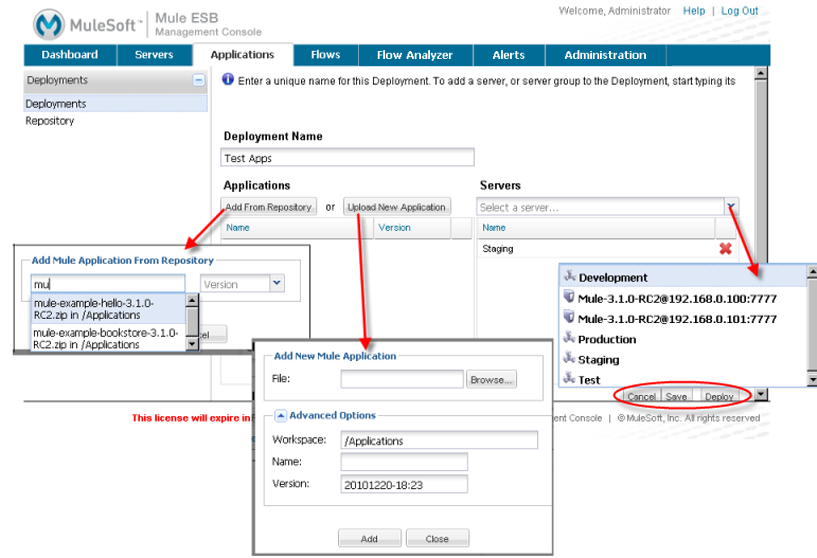Remove the Staging server with red X
This screenshot has width=817, height=558.
[x=725, y=249]
